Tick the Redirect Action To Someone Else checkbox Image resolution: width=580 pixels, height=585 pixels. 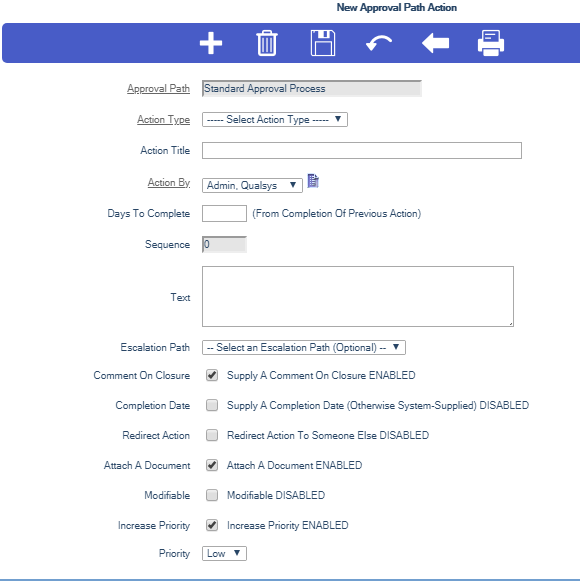coord(212,435)
